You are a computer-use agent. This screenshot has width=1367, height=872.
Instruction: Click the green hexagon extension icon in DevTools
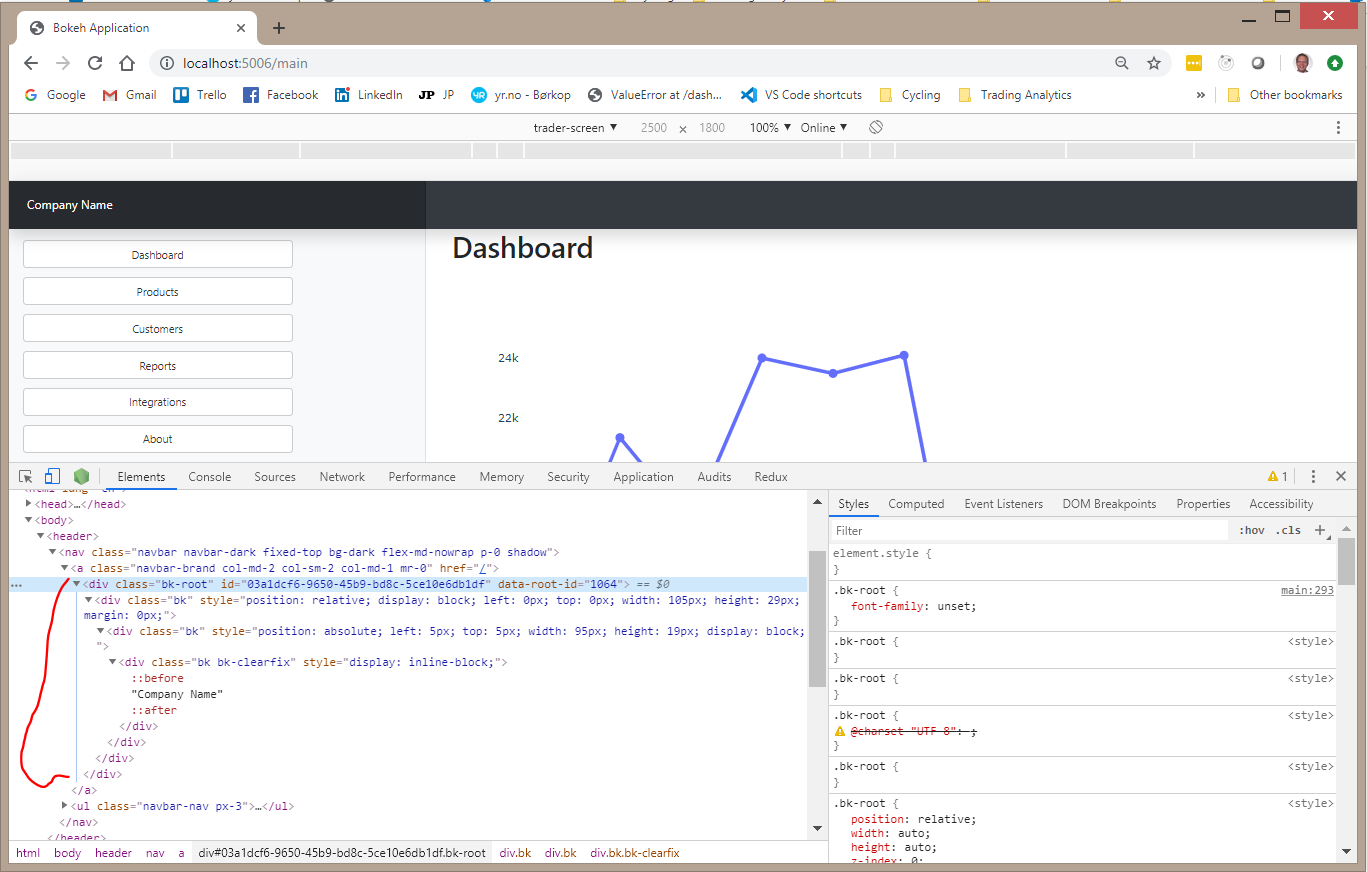point(81,476)
